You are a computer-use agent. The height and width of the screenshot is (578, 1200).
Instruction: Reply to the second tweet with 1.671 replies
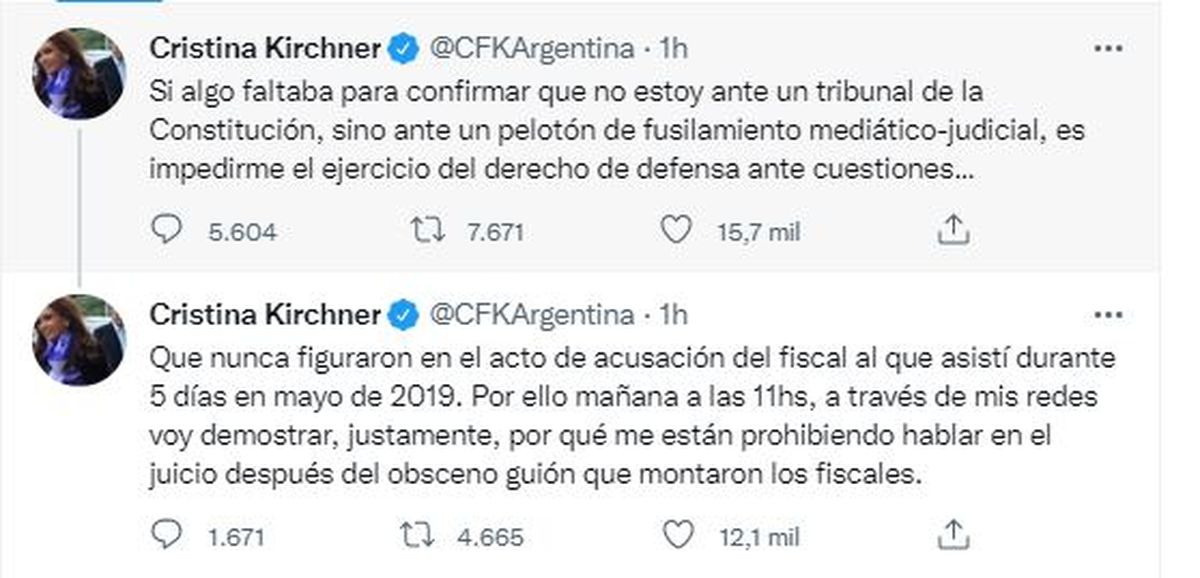(x=164, y=535)
